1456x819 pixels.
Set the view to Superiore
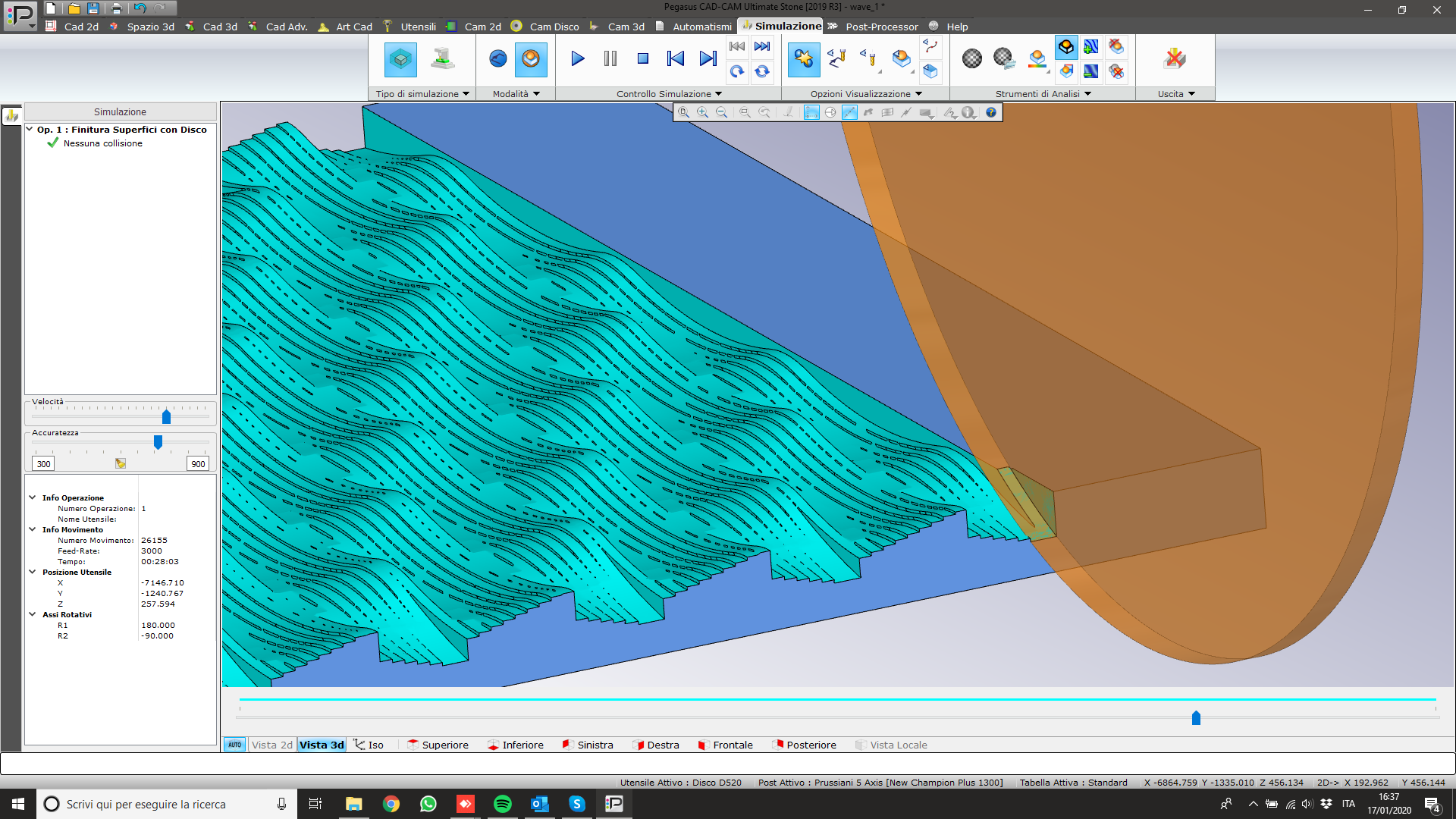pyautogui.click(x=438, y=745)
